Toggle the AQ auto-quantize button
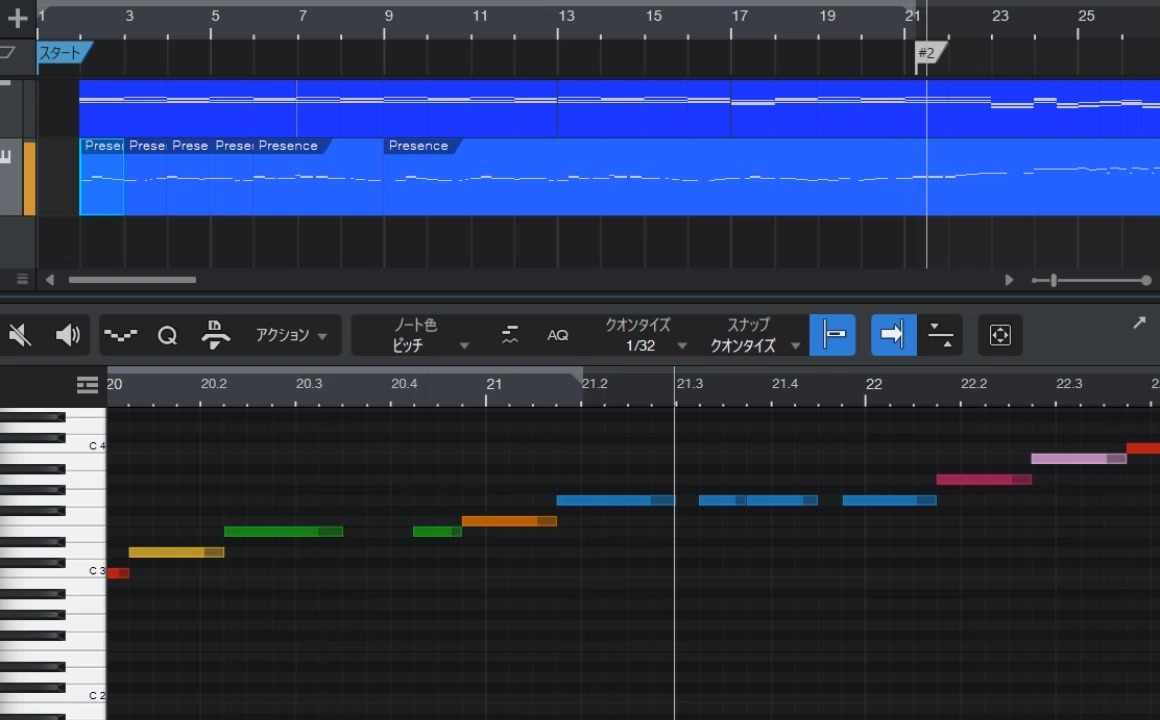 point(558,335)
